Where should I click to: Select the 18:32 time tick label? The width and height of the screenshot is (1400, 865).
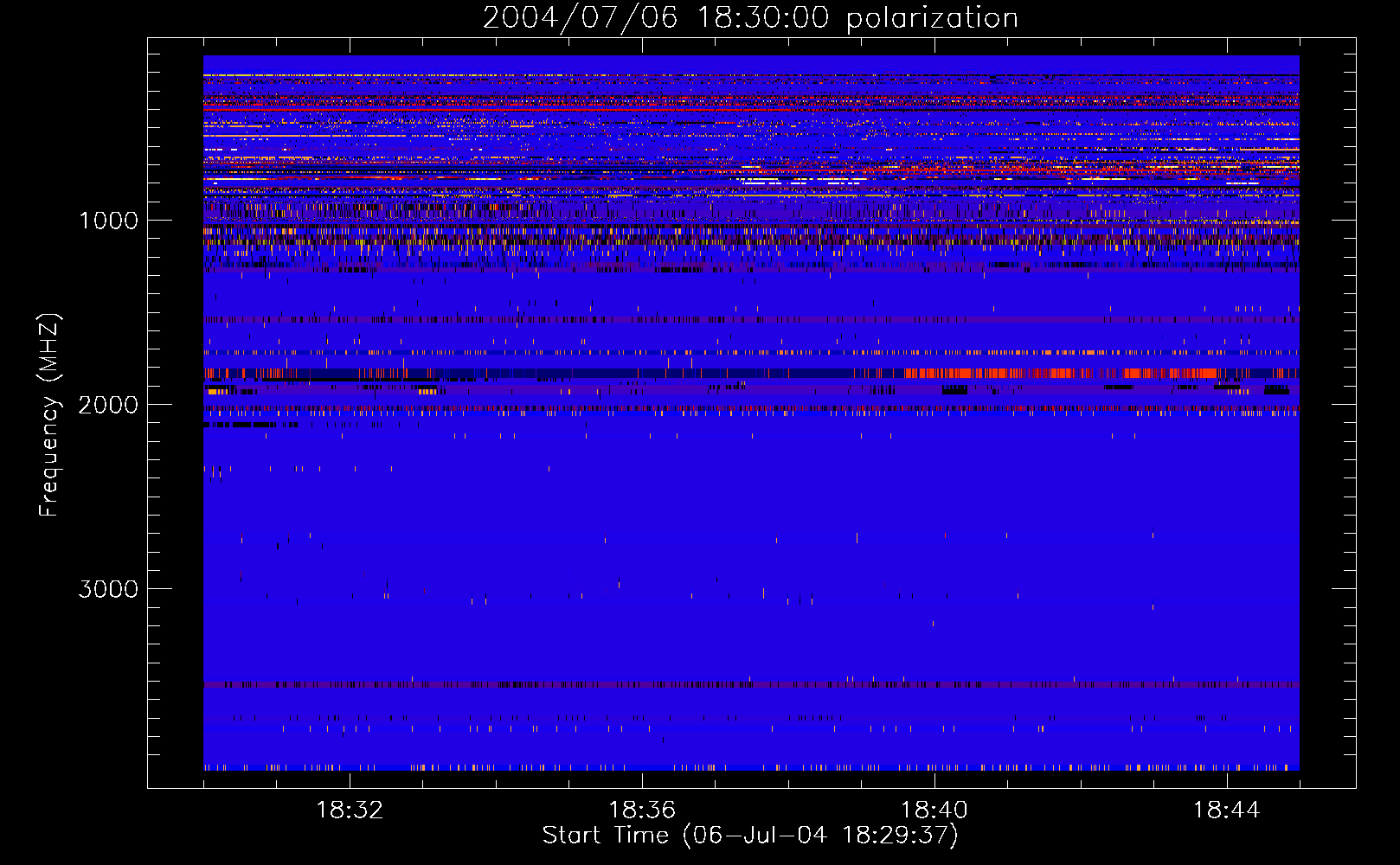350,811
